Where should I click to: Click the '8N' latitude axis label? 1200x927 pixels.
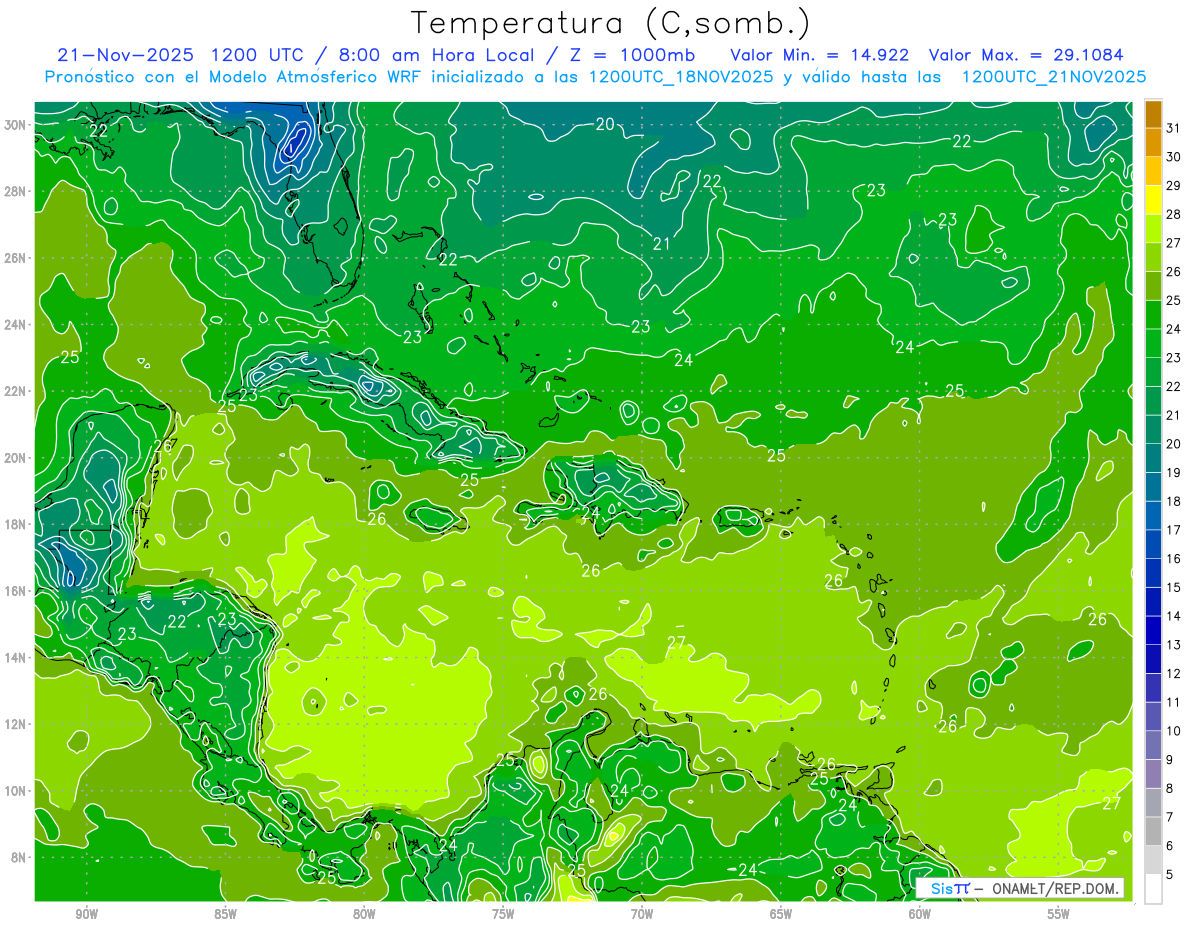point(19,857)
